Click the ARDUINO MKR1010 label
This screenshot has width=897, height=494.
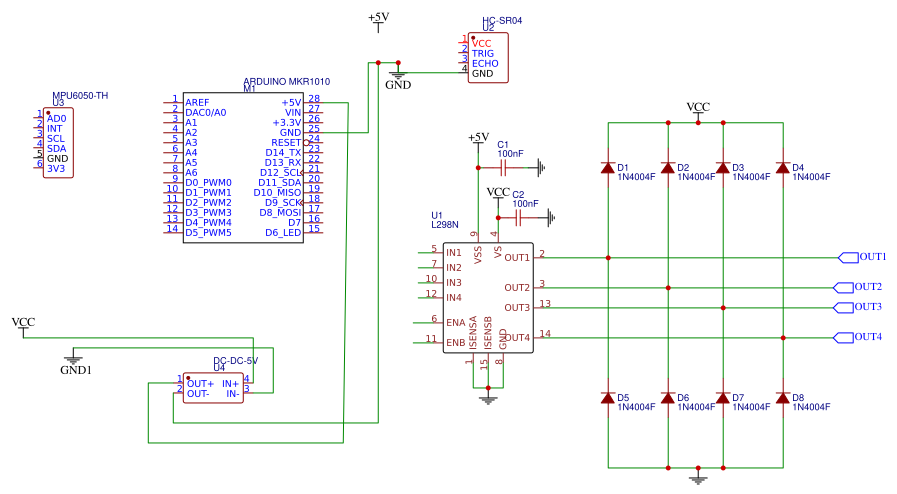[x=287, y=82]
